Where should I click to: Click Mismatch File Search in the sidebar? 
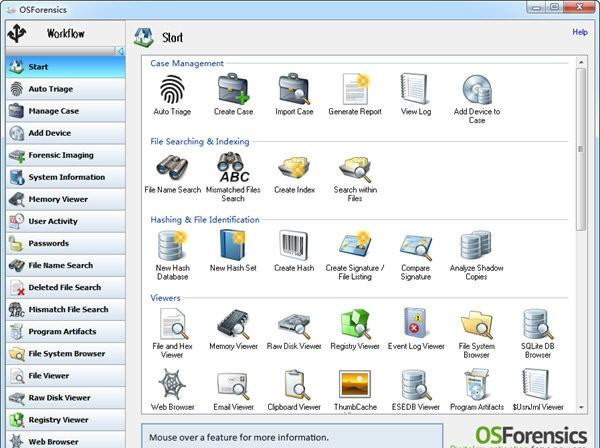[65, 310]
